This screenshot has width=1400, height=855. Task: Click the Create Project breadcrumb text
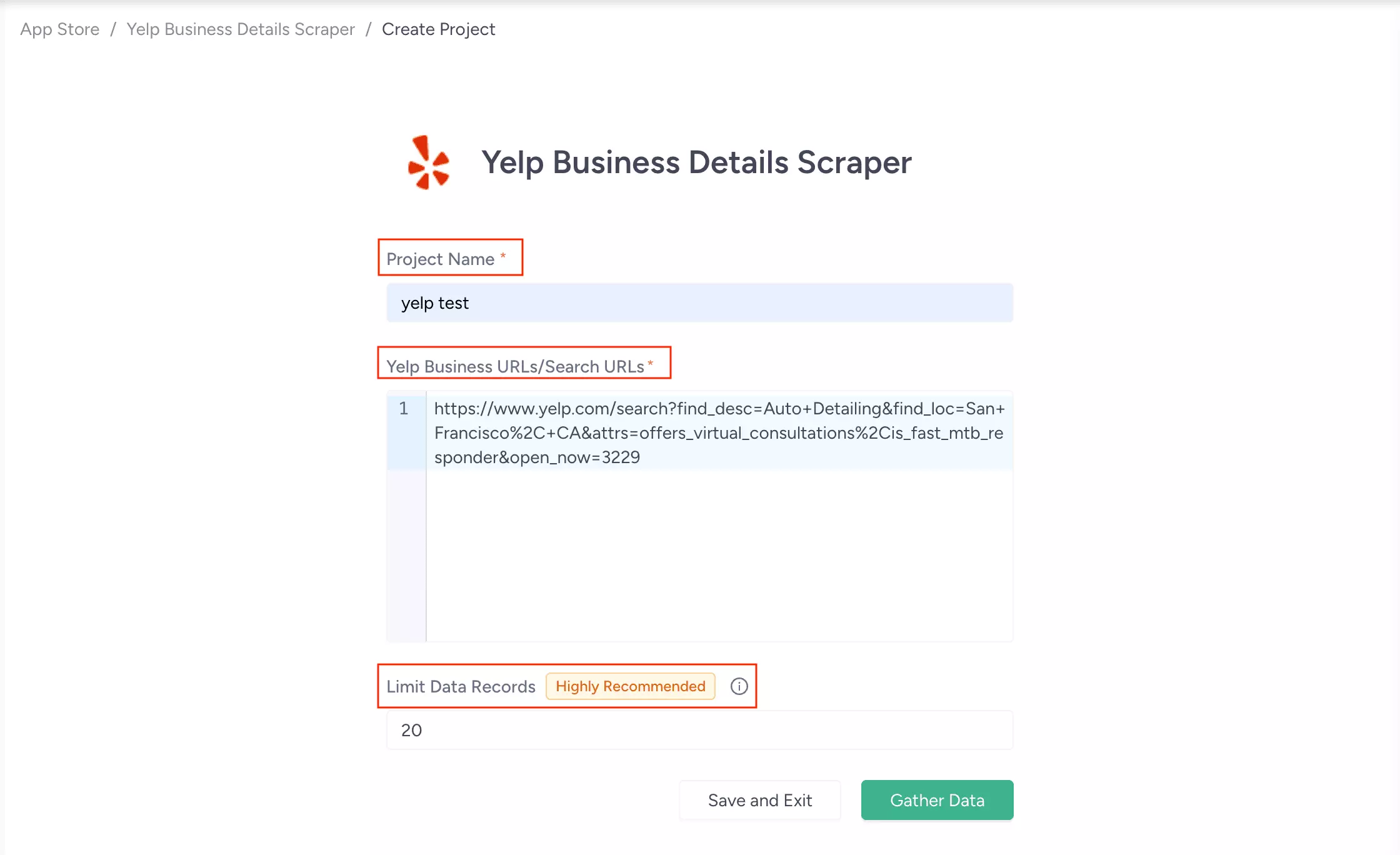click(x=438, y=29)
